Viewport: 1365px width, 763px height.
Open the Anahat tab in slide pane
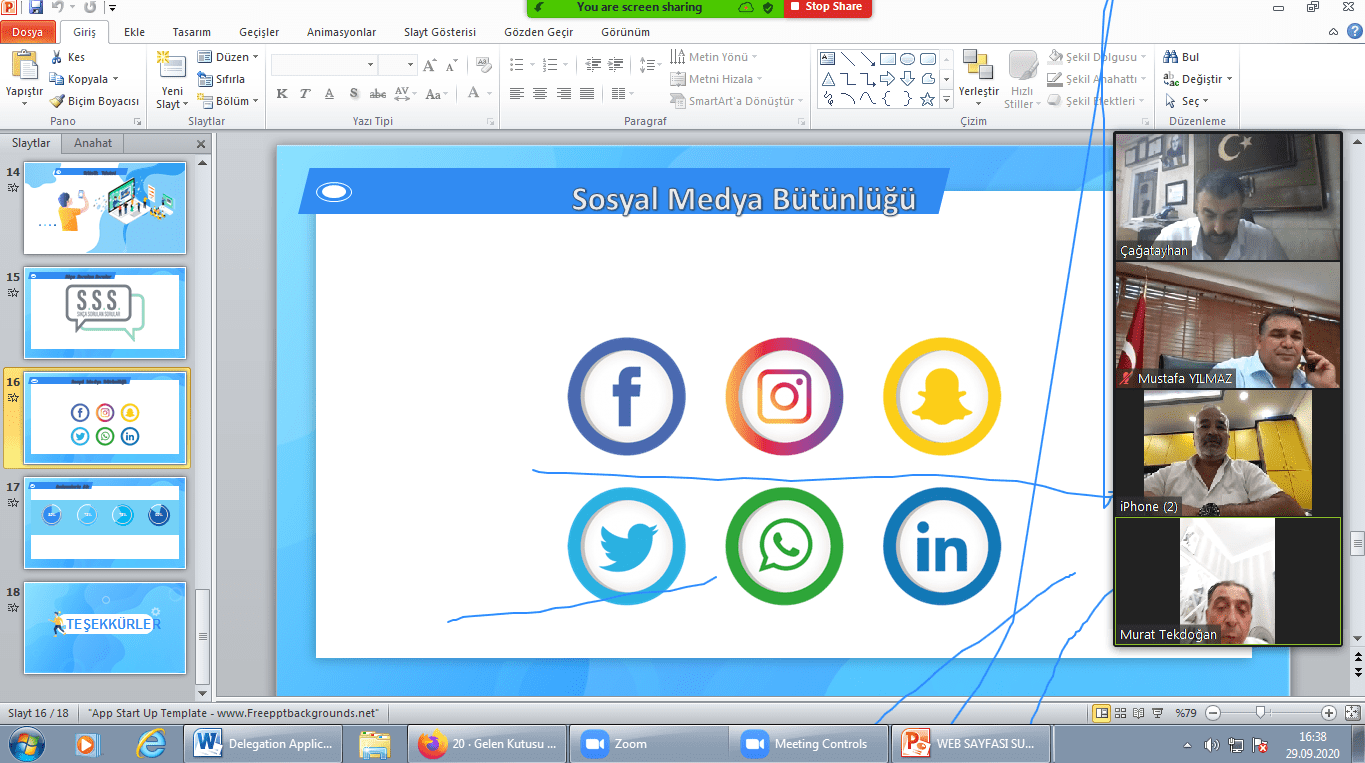point(93,143)
